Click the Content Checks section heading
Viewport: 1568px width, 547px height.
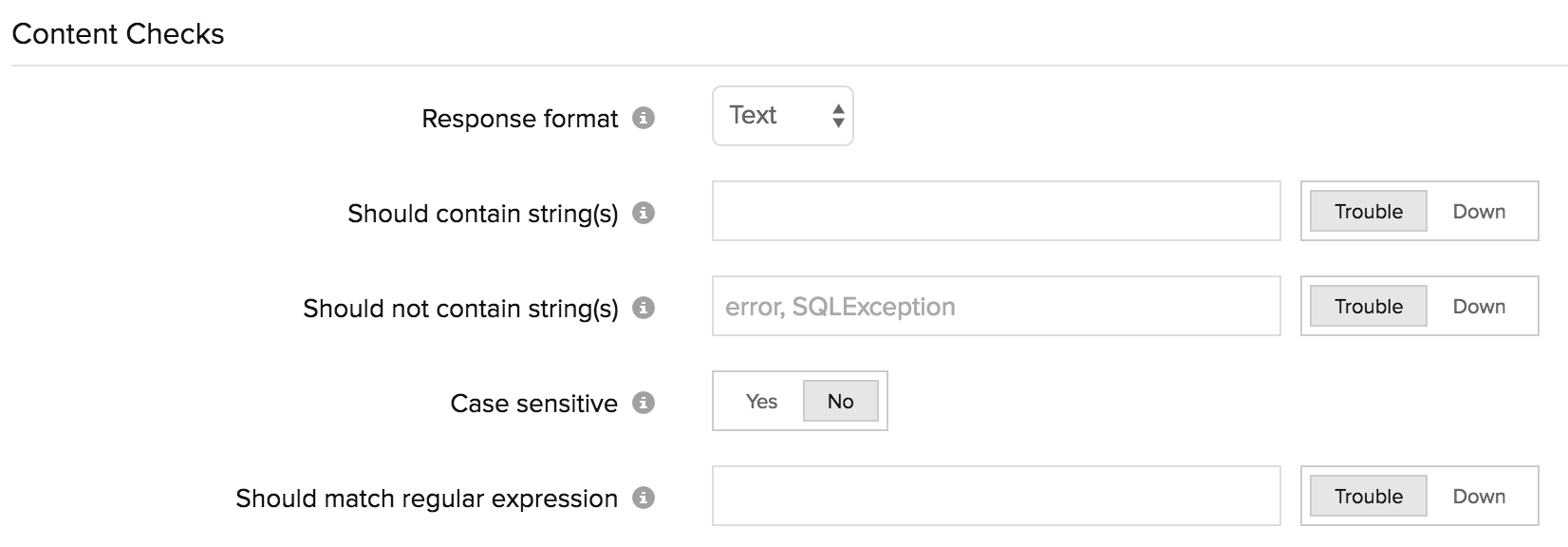coord(118,34)
